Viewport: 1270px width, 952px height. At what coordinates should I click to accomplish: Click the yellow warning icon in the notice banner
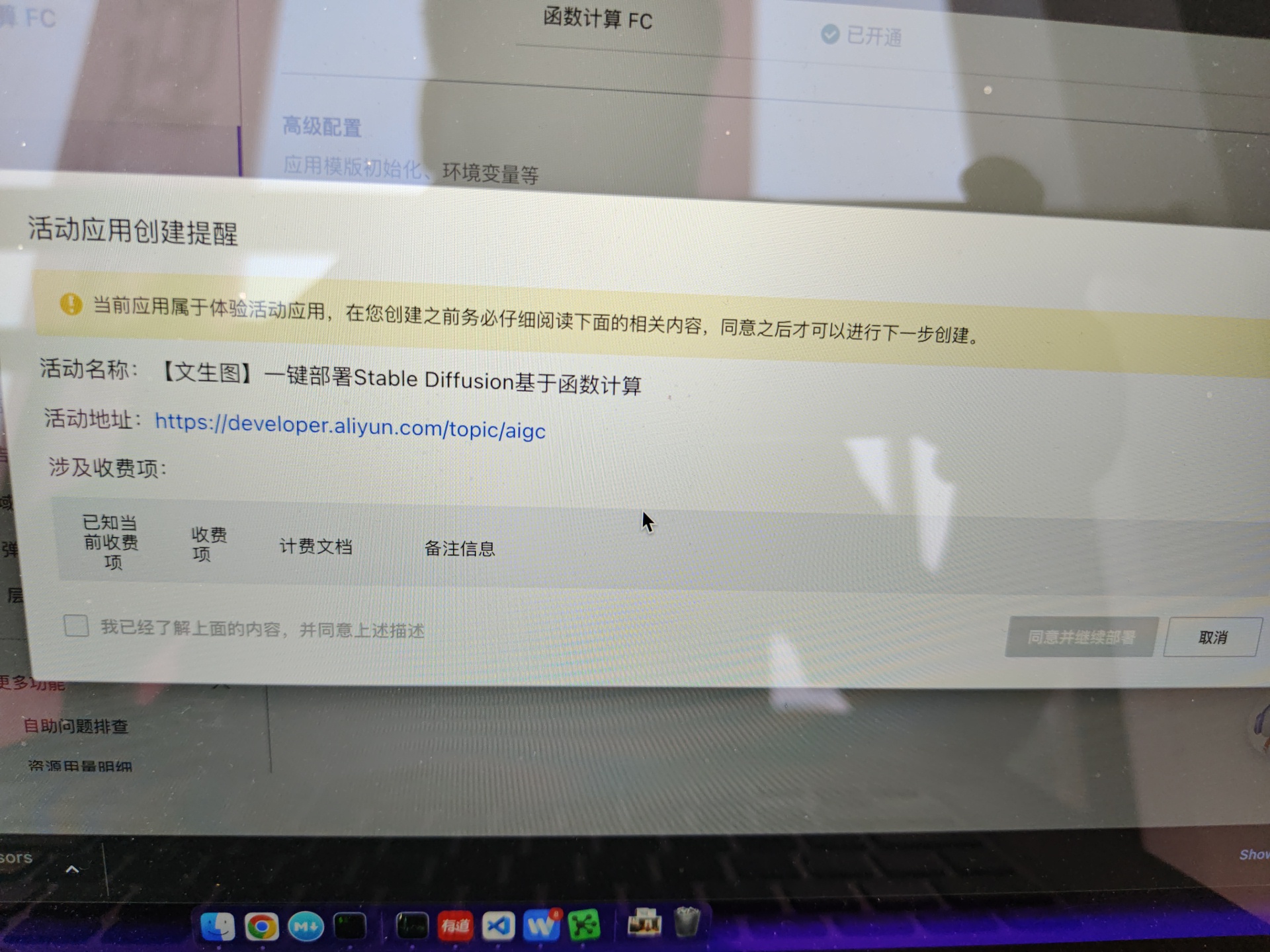pyautogui.click(x=71, y=305)
